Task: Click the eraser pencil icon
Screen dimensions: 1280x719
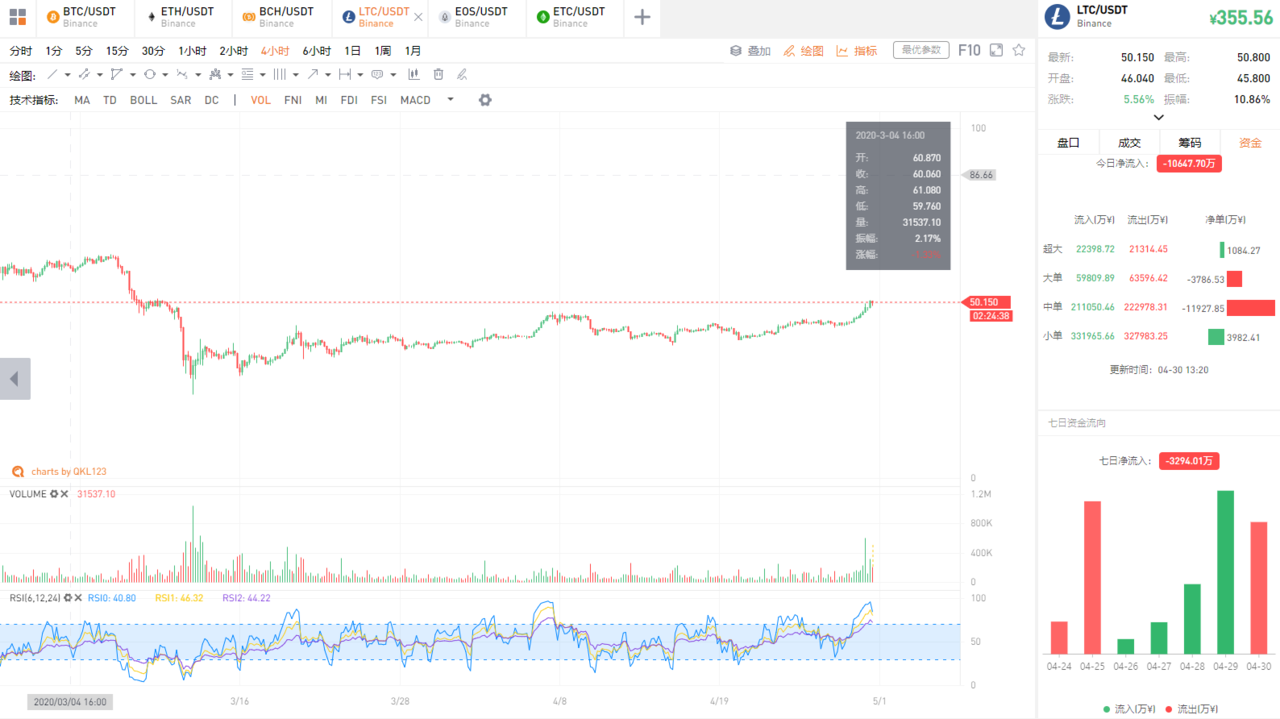Action: 462,75
